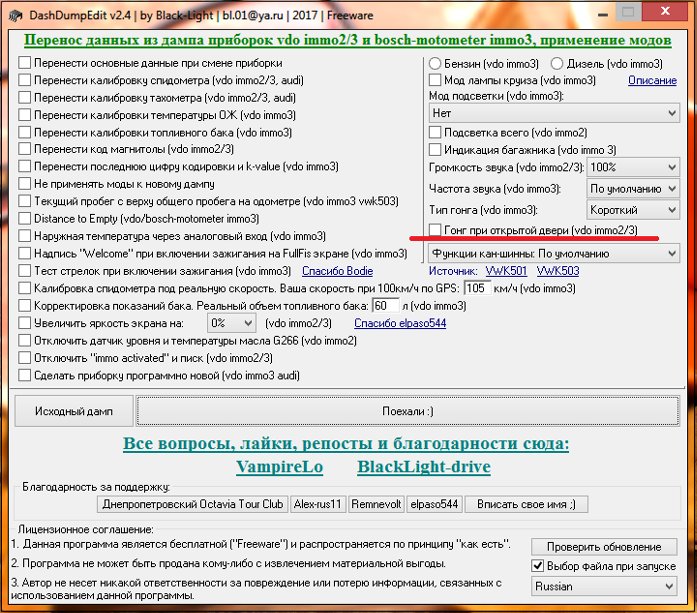Select the 'Дизель (vdo immo3)' radio button
The image size is (697, 613).
coord(557,64)
